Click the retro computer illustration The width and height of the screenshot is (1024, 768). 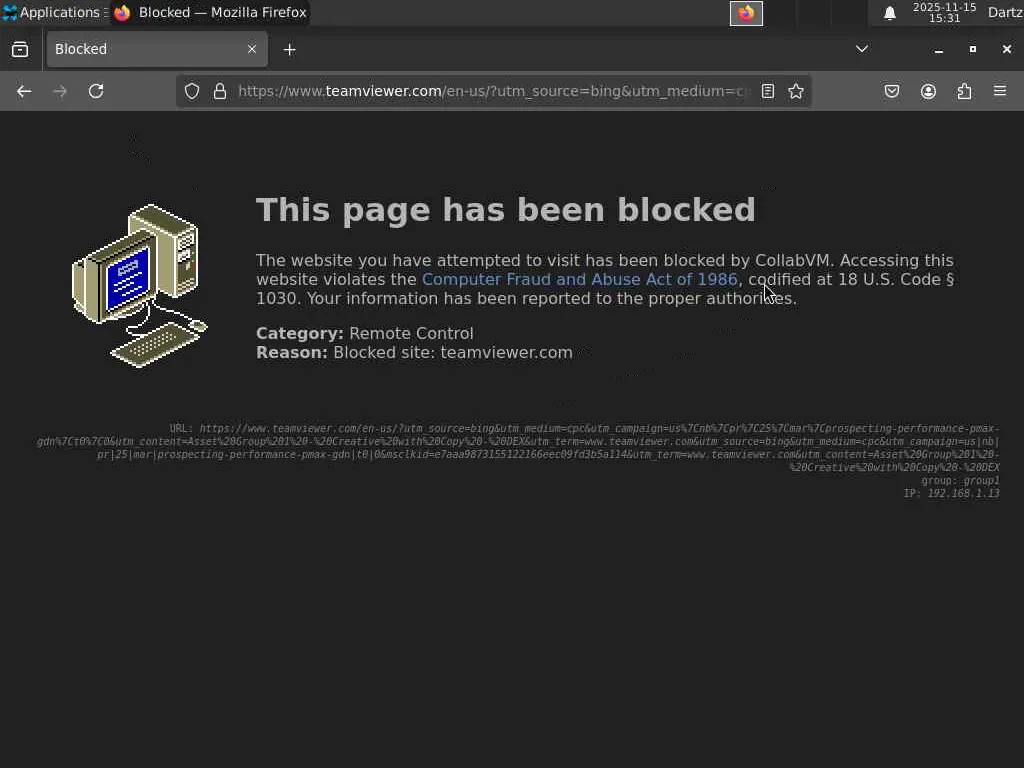[x=139, y=285]
